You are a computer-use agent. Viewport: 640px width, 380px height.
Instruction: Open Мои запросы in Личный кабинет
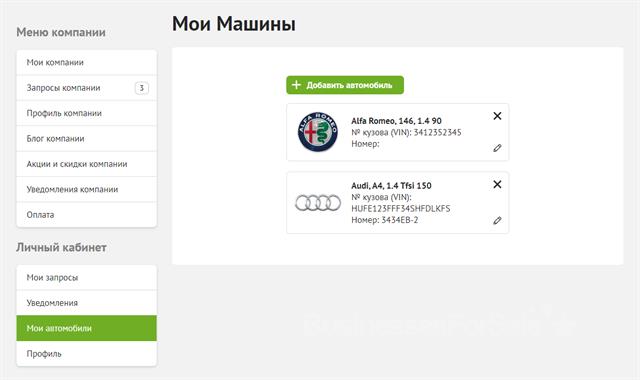point(87,278)
